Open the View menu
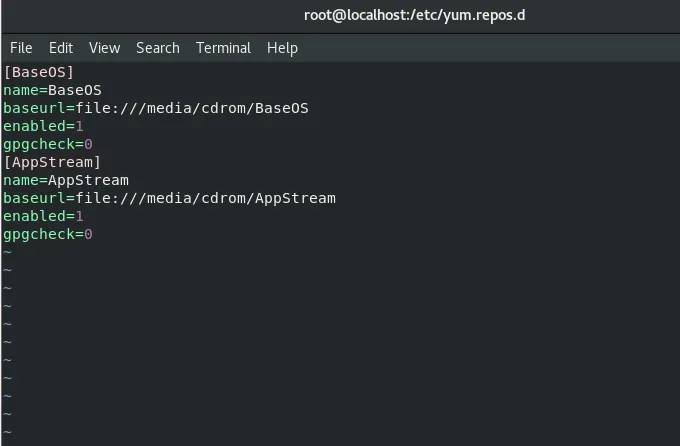Image resolution: width=680 pixels, height=446 pixels. click(x=105, y=48)
